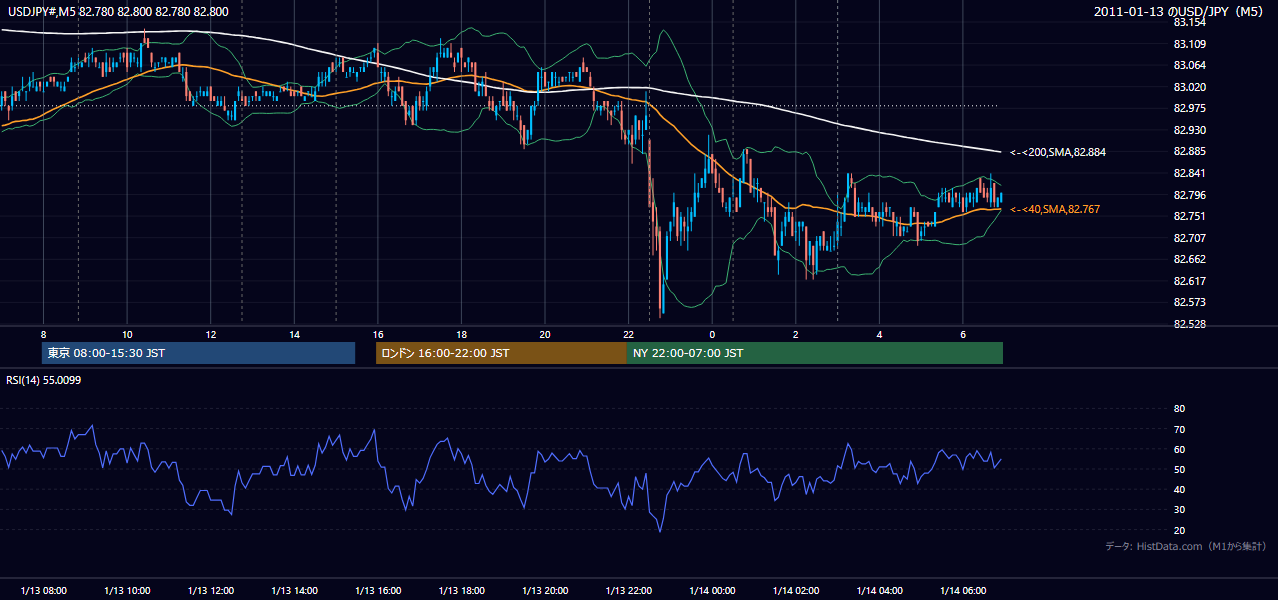This screenshot has height=600, width=1278.
Task: Click the 8 on the hour axis
Action: point(43,334)
